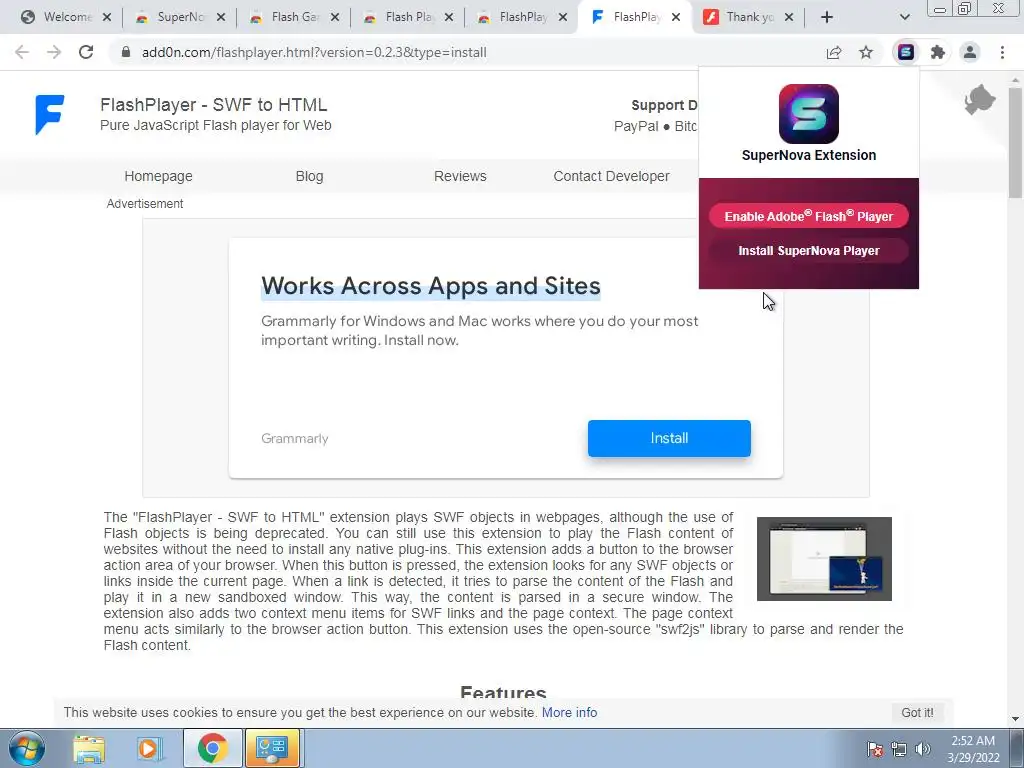Click the network tray icon
The width and height of the screenshot is (1024, 768).
pos(899,749)
